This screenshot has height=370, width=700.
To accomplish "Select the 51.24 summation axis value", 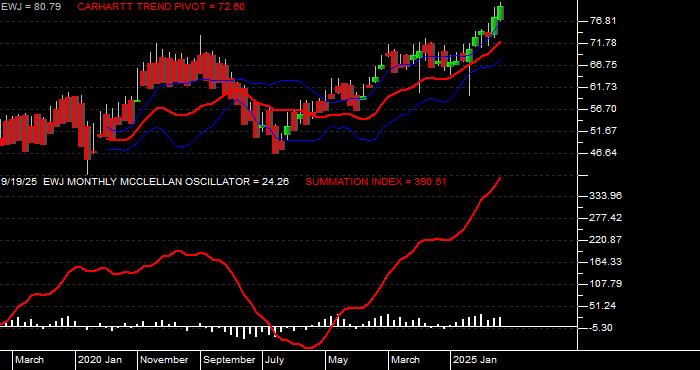I will (603, 306).
